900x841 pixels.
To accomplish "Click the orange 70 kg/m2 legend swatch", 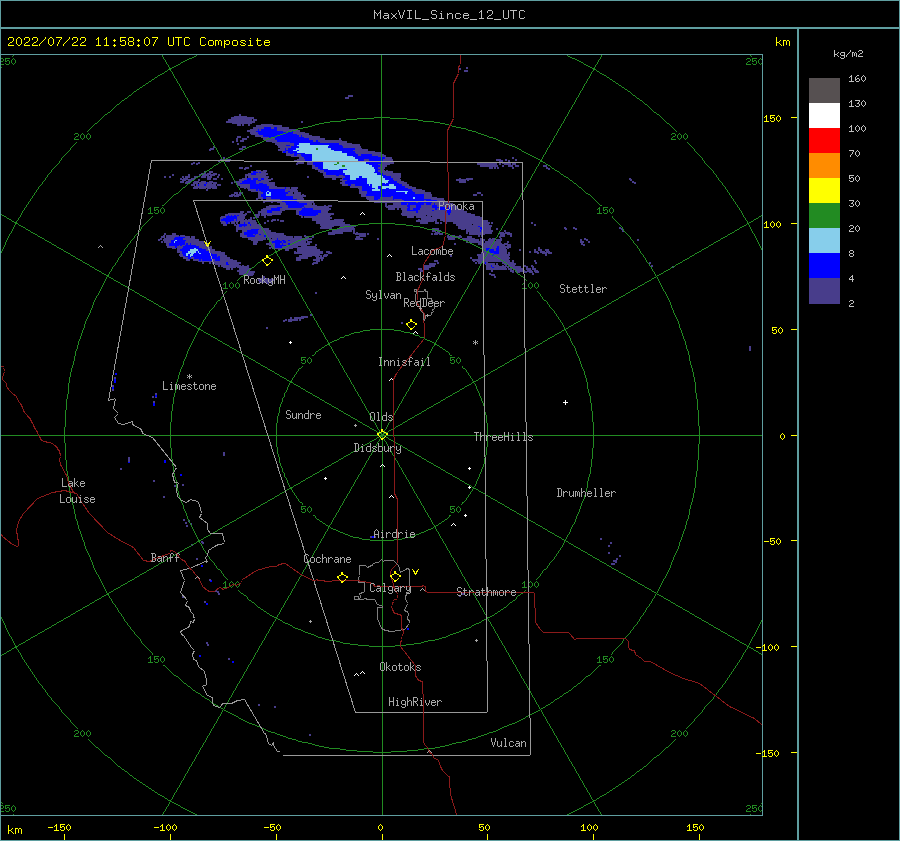I will (x=824, y=165).
